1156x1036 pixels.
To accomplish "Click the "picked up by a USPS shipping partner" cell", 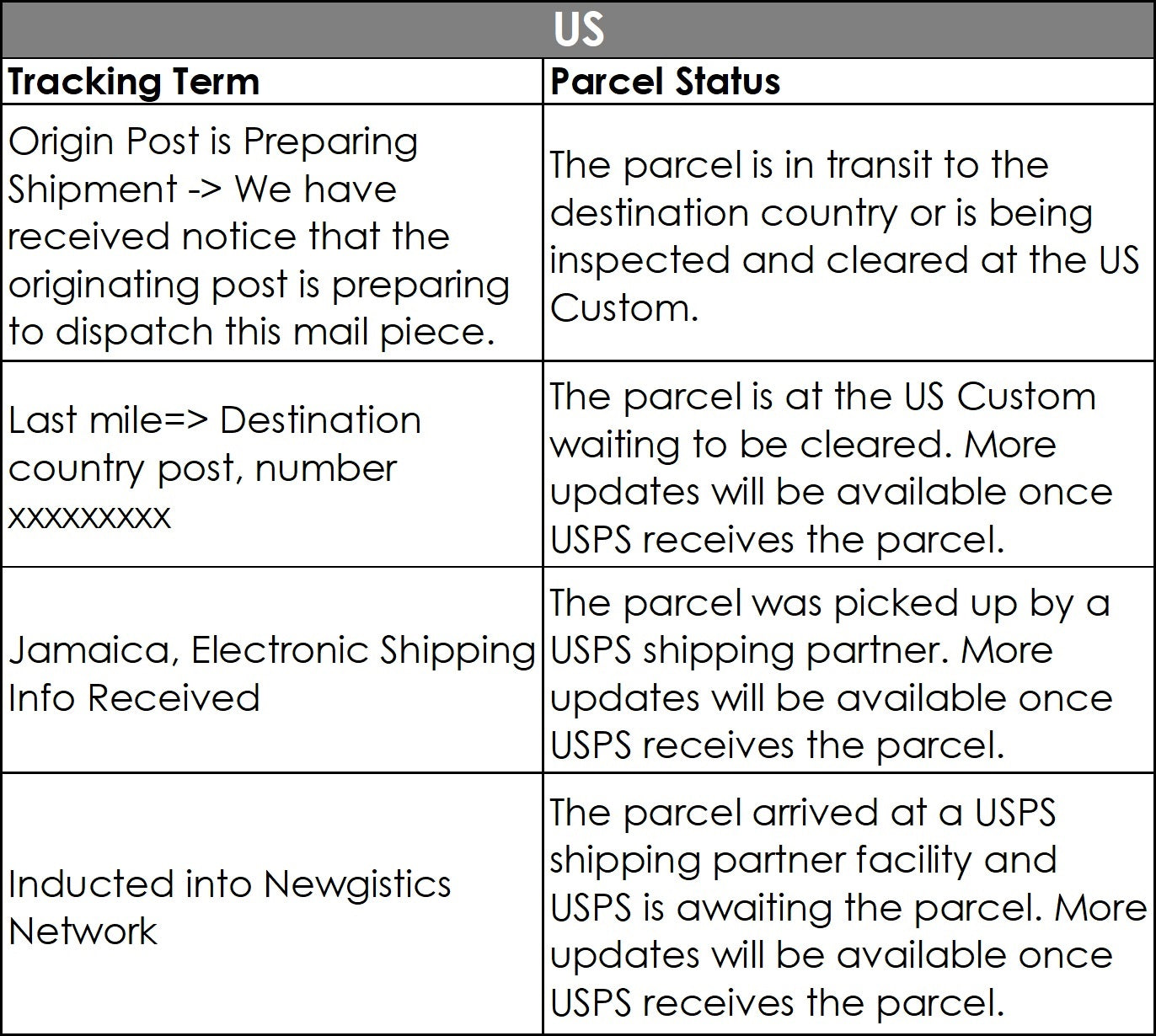I will coord(848,673).
